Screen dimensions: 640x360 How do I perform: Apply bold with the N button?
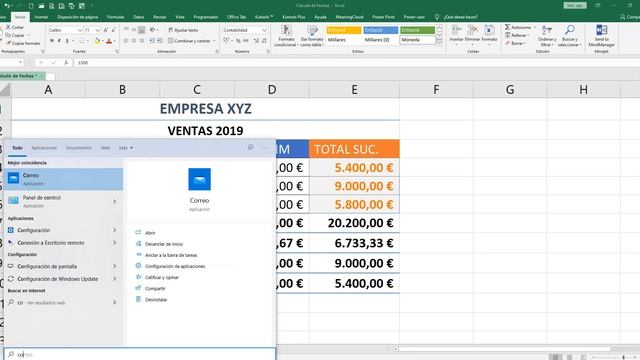pos(52,41)
